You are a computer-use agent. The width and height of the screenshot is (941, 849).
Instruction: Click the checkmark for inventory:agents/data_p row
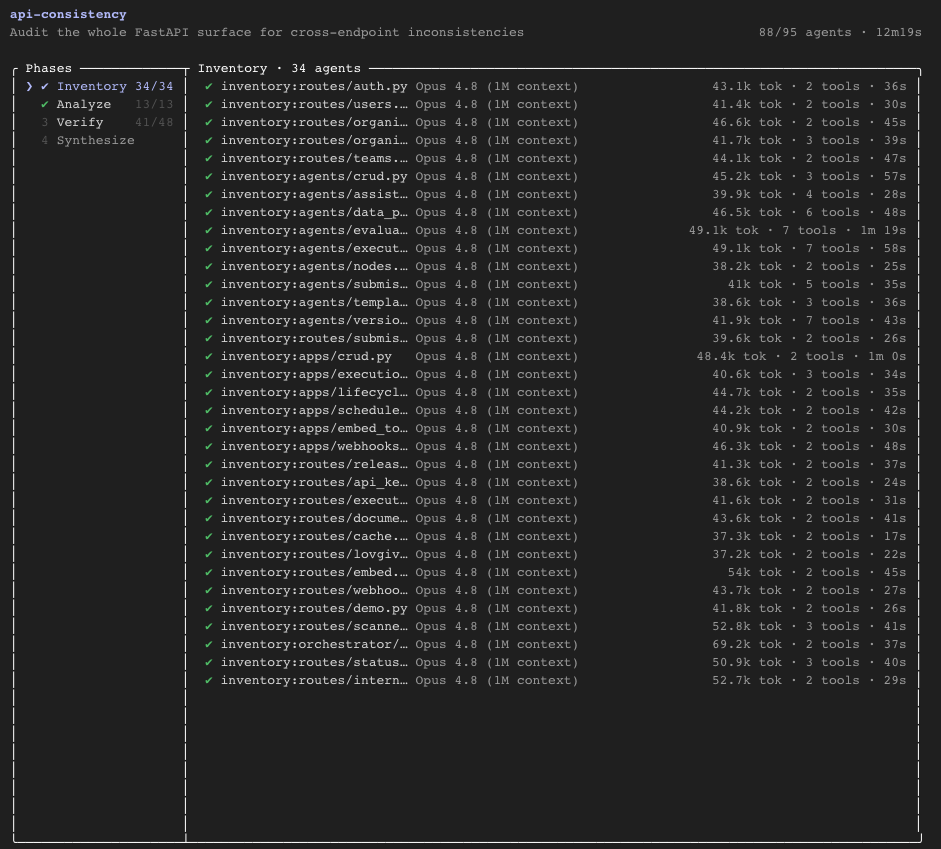click(x=209, y=212)
